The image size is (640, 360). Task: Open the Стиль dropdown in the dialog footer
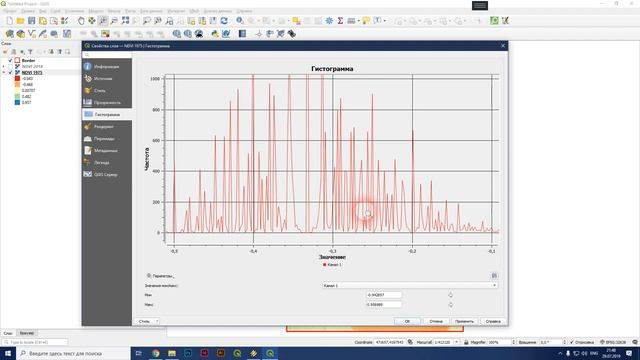[147, 321]
